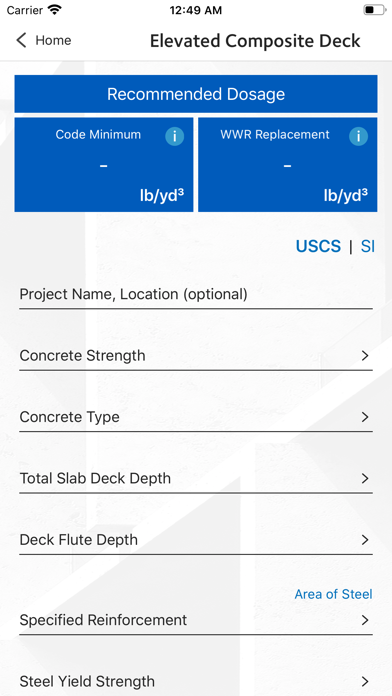This screenshot has height=696, width=392.
Task: Select the Recommended Dosage banner
Action: pos(196,94)
